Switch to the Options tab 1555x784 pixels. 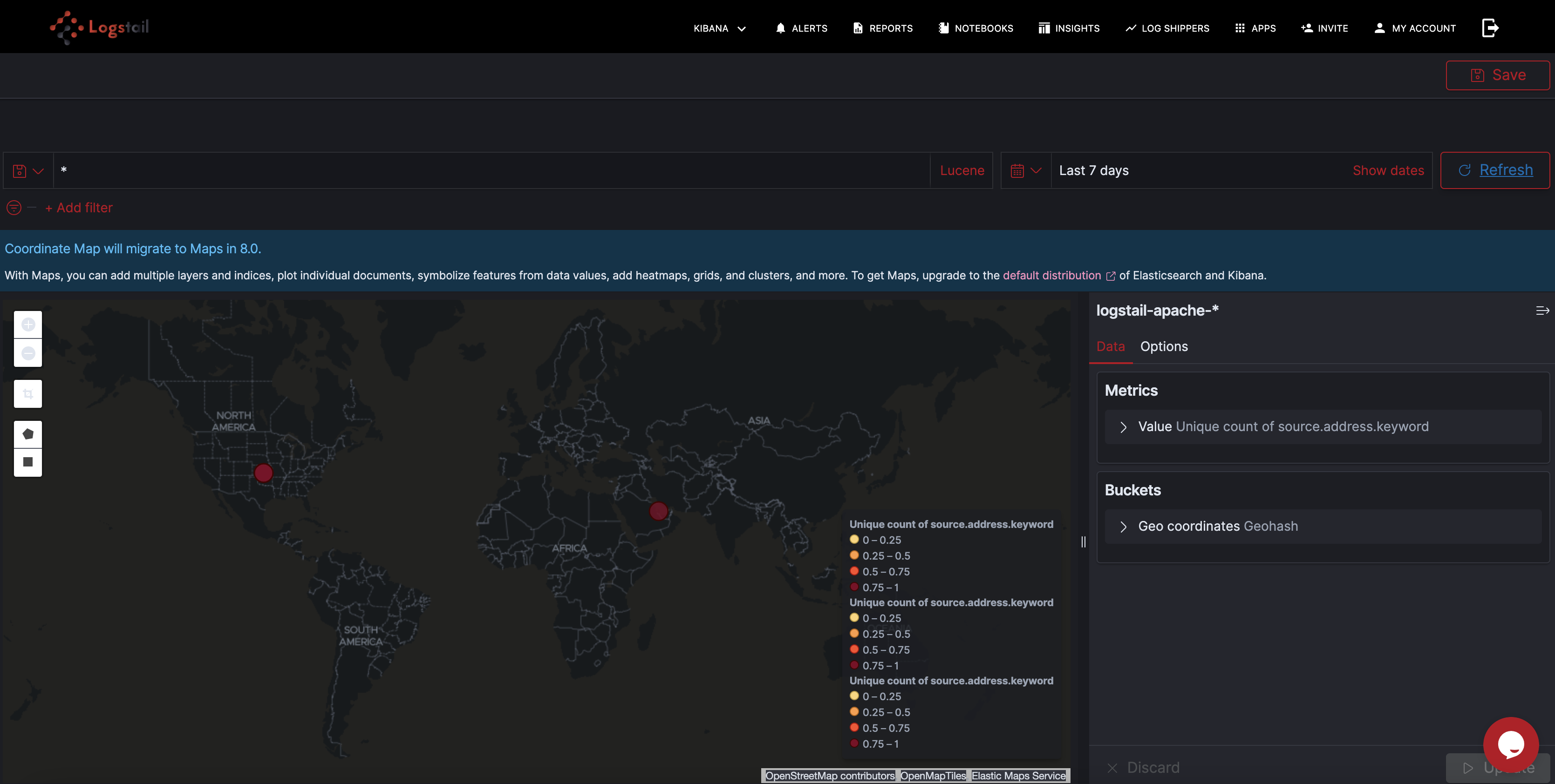(x=1163, y=346)
